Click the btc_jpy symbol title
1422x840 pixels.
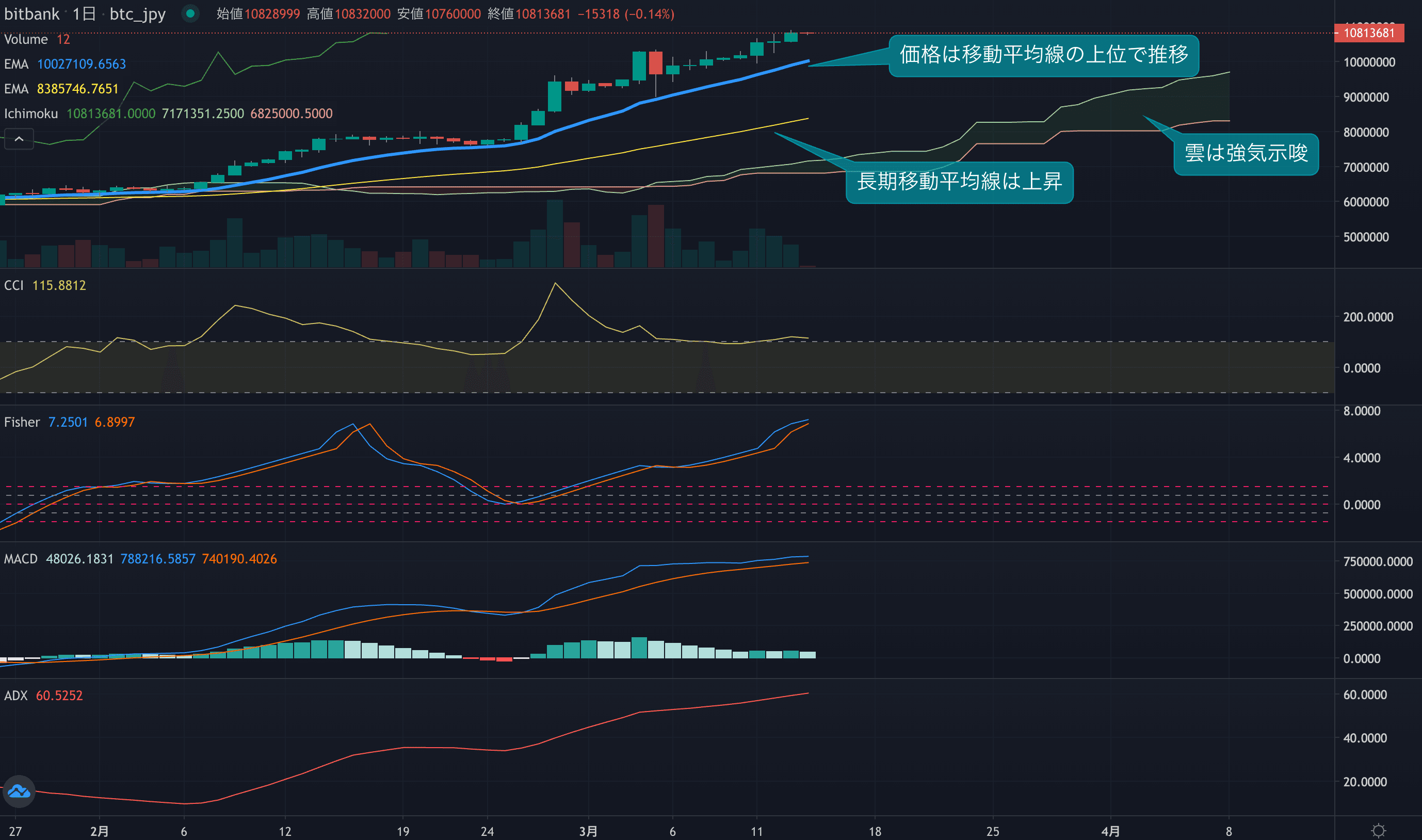coord(137,13)
